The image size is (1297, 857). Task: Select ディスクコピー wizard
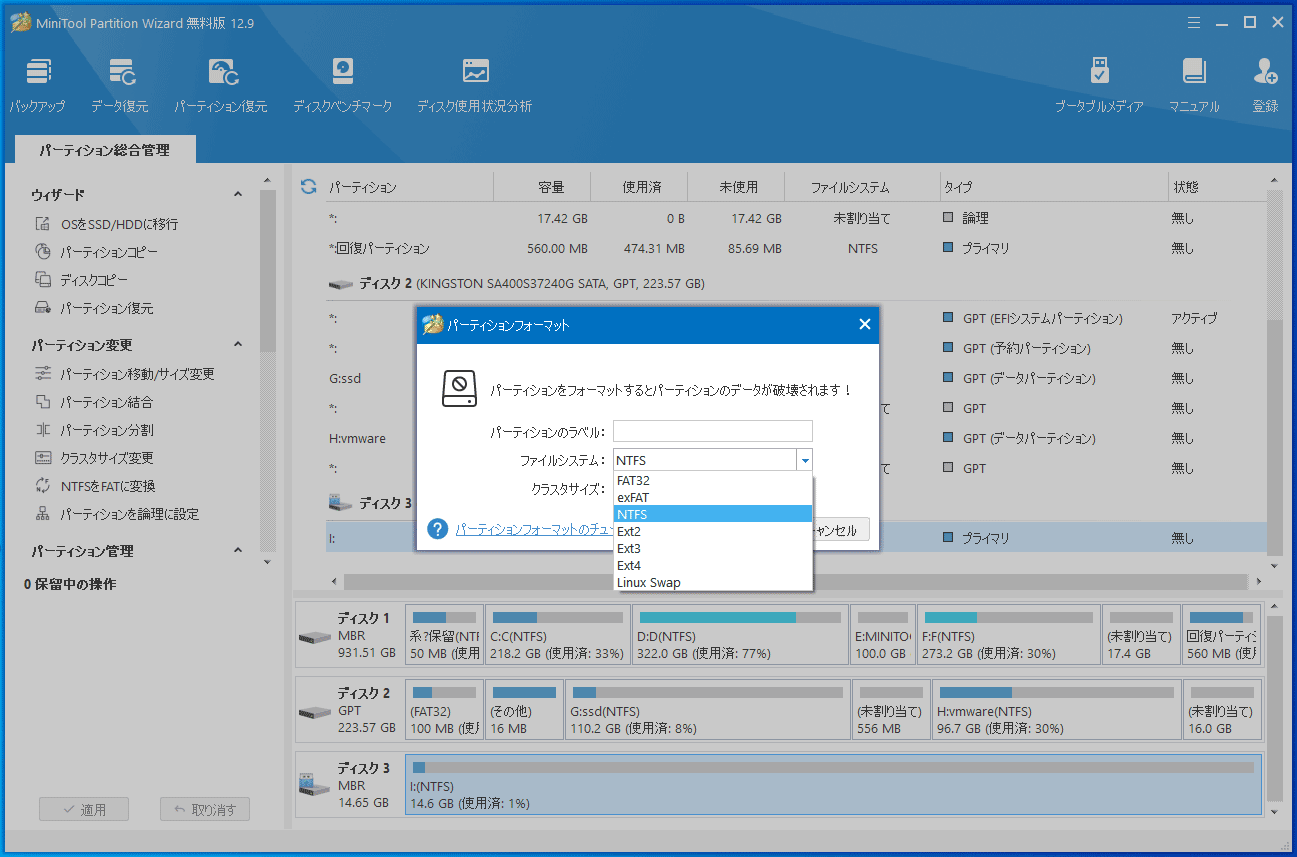point(81,280)
